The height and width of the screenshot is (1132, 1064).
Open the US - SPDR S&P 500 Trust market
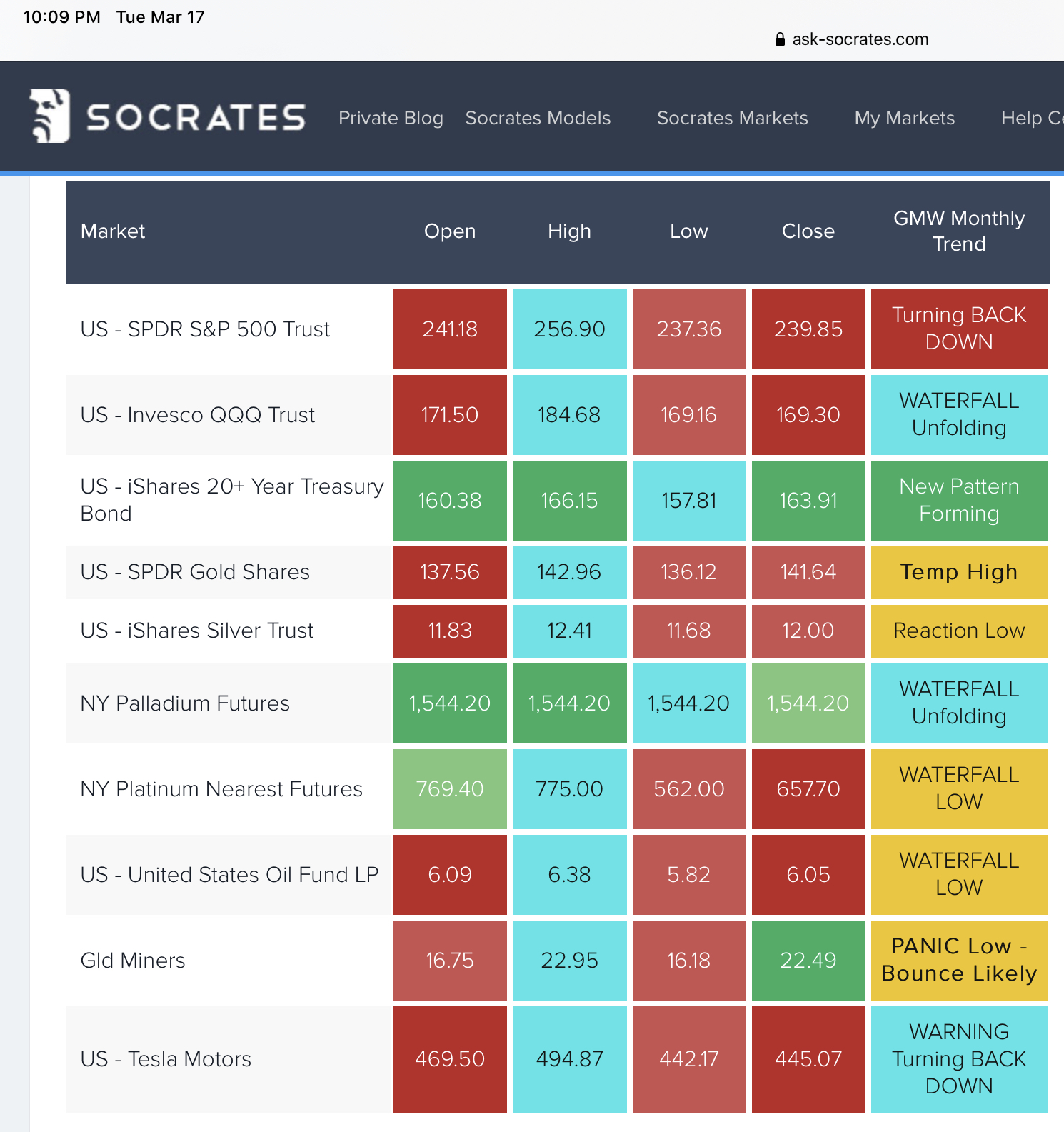pyautogui.click(x=205, y=329)
